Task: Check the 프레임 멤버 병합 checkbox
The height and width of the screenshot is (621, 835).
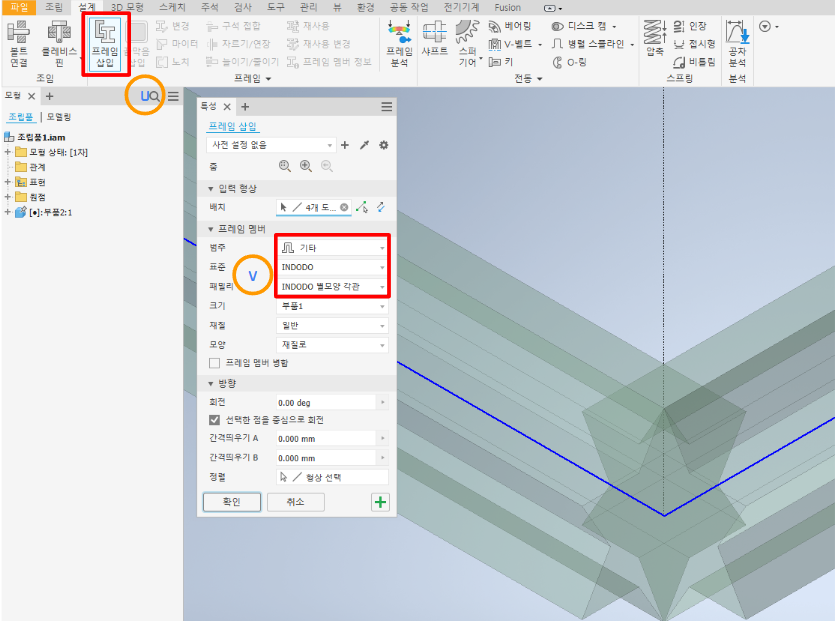Action: pyautogui.click(x=215, y=363)
